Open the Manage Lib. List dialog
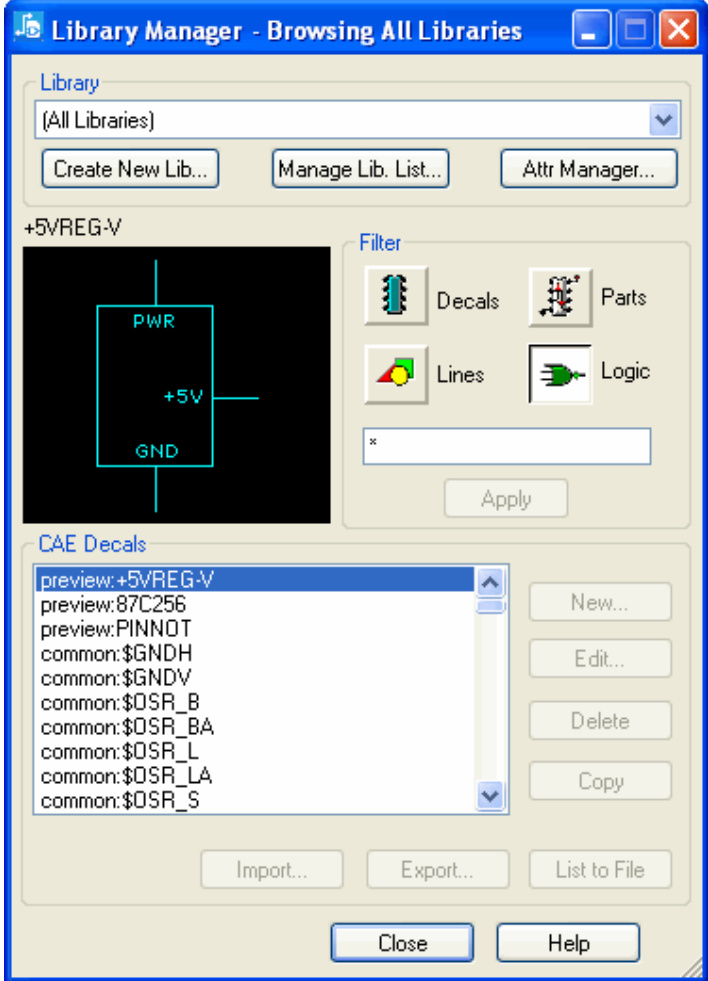The image size is (708, 981). point(360,169)
